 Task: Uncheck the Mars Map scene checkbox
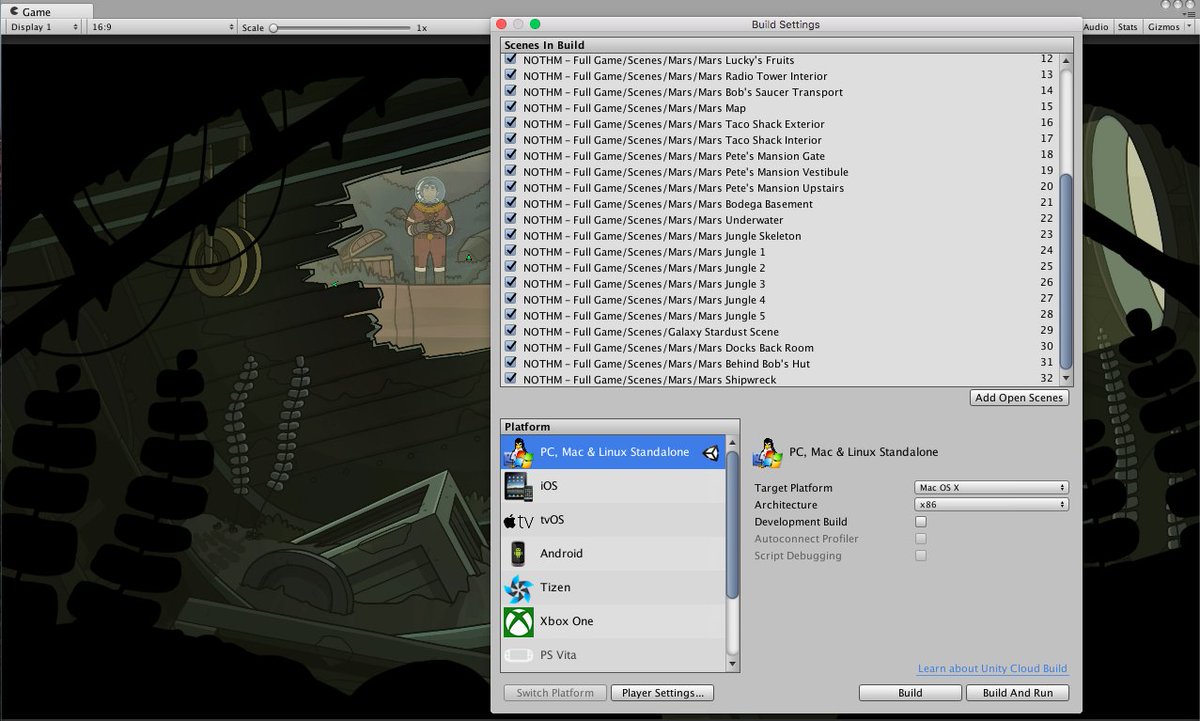pyautogui.click(x=511, y=108)
